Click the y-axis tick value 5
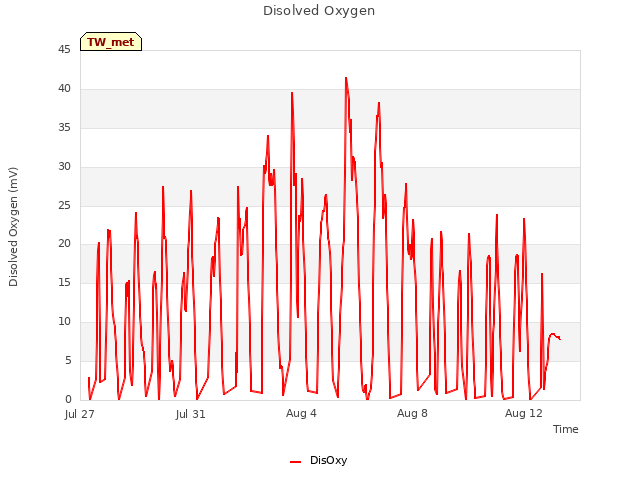640x480 pixels. tap(68, 360)
